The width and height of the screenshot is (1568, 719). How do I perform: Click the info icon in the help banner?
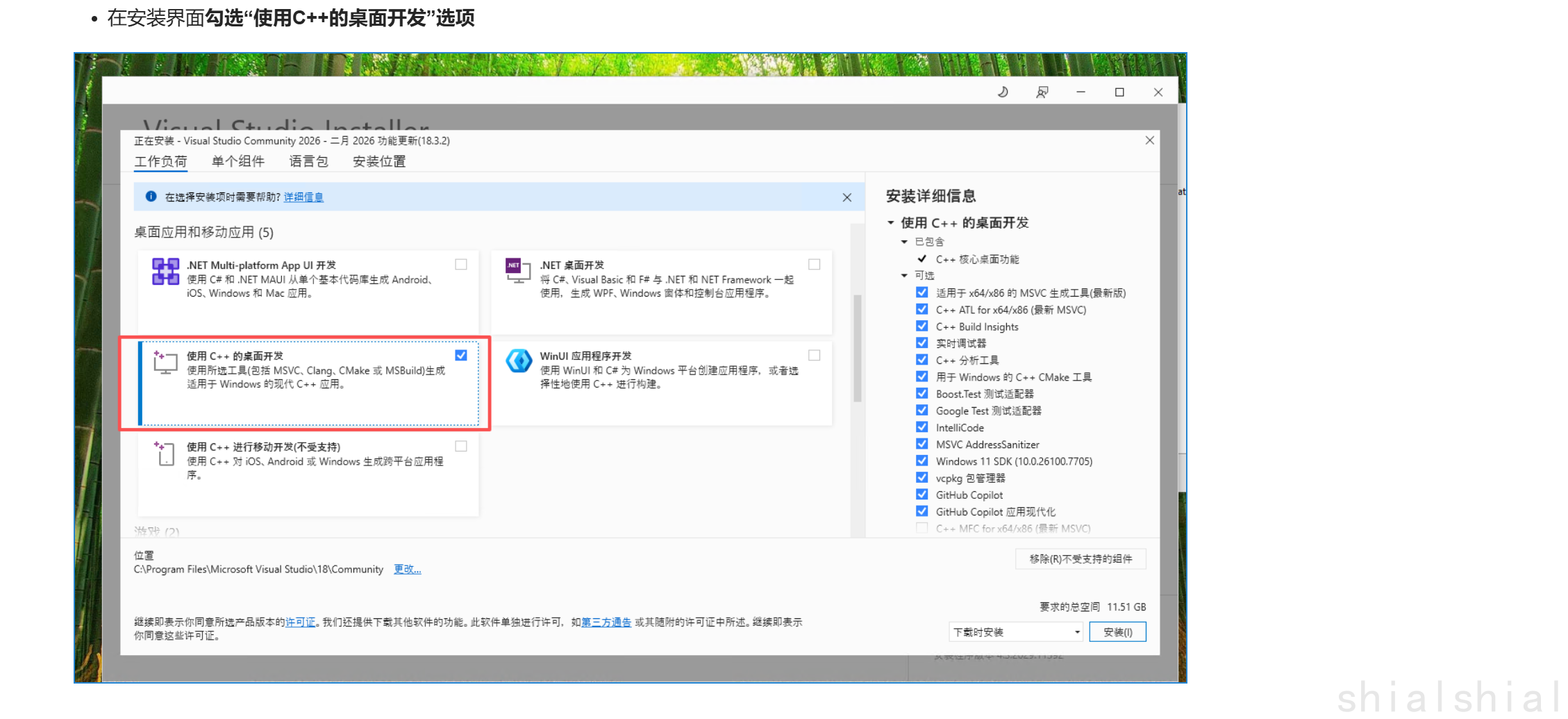[x=151, y=197]
